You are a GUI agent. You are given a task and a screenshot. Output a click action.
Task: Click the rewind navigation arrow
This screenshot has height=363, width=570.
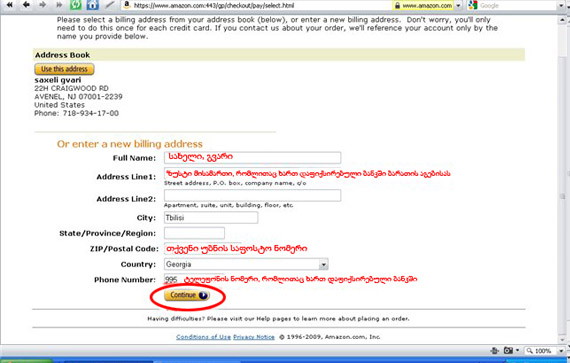[10, 5]
